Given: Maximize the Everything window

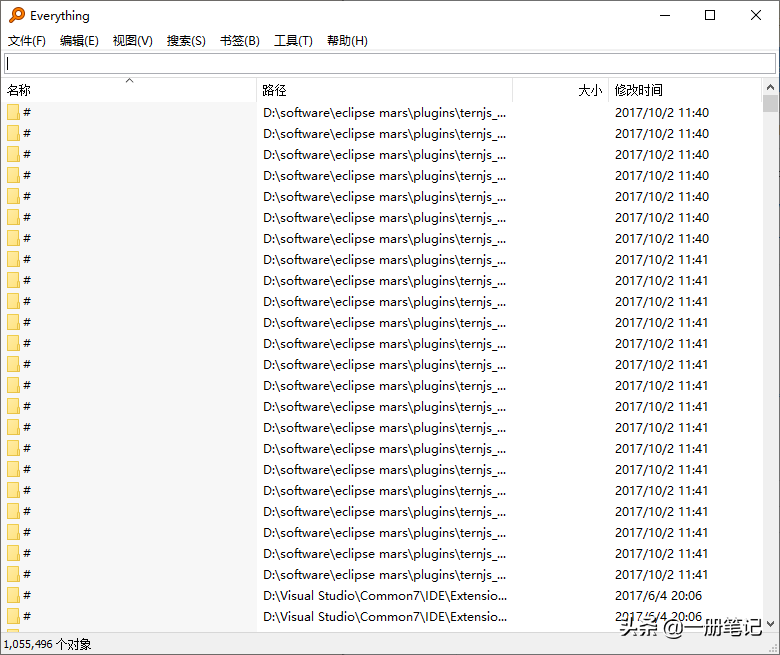Looking at the screenshot, I should click(710, 15).
